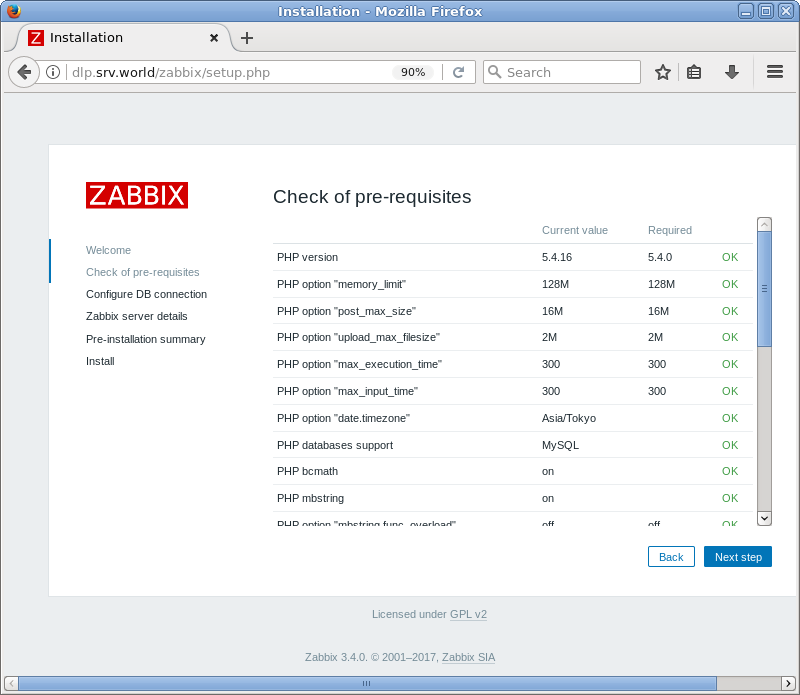
Task: Click the "Asia/Tokyo" timezone value
Action: click(x=569, y=418)
